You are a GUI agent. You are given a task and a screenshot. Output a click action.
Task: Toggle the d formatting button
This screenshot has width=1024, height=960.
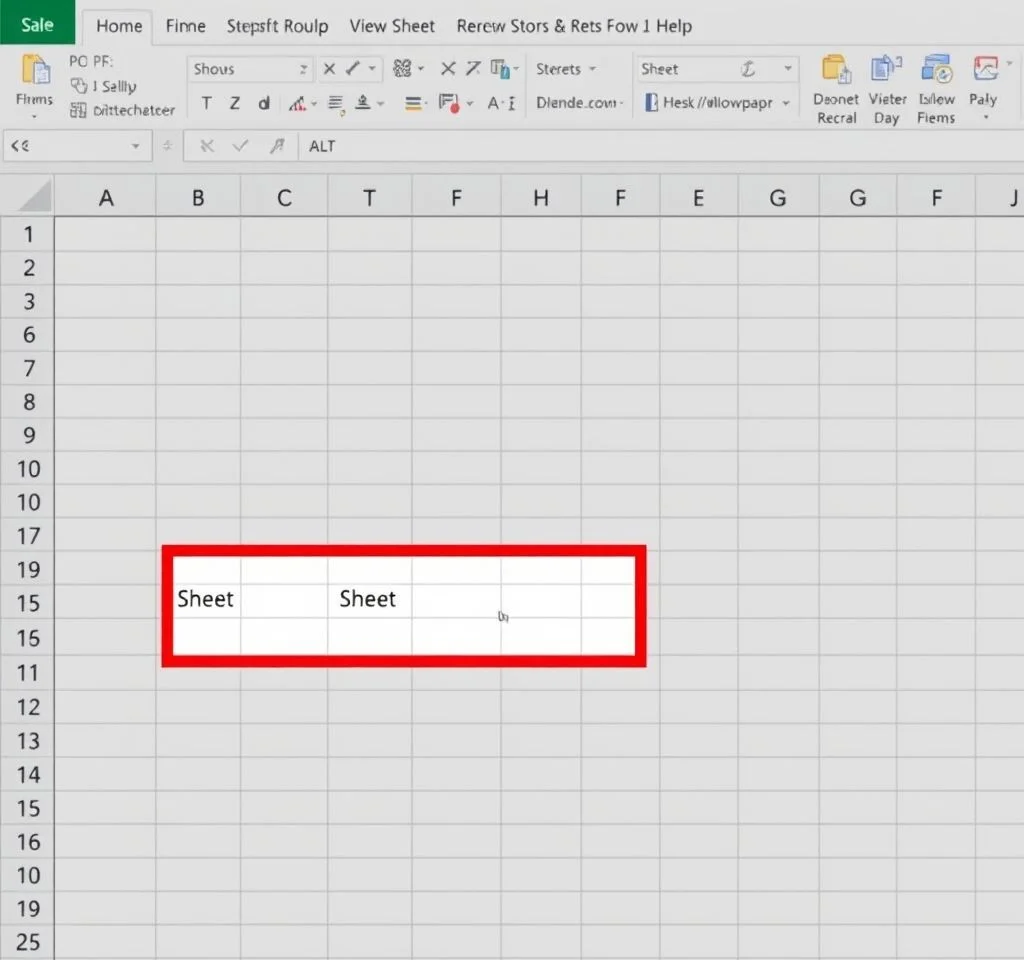click(264, 103)
